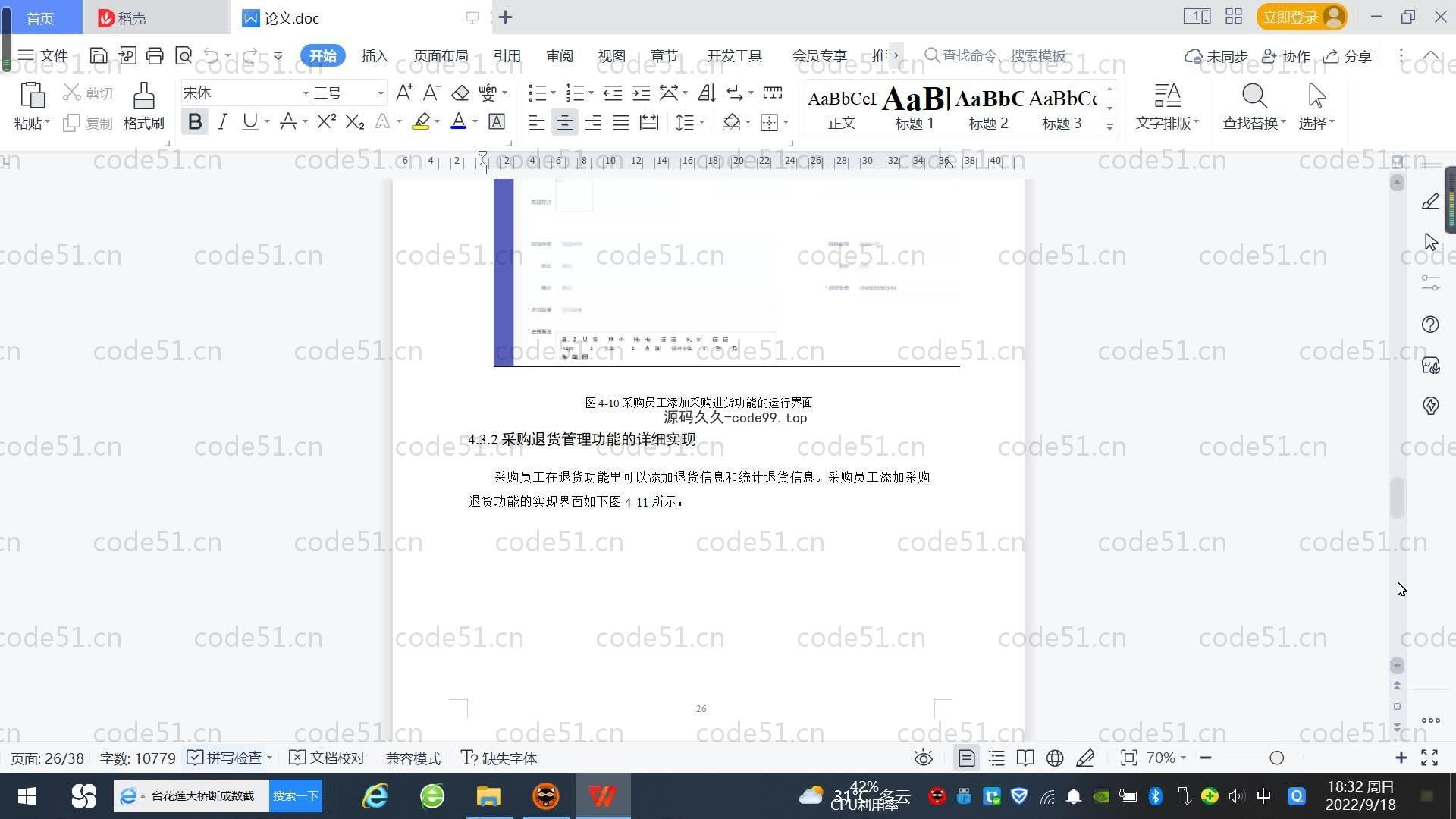1456x819 pixels.
Task: Click the 协作 collaborate button
Action: coord(1286,56)
